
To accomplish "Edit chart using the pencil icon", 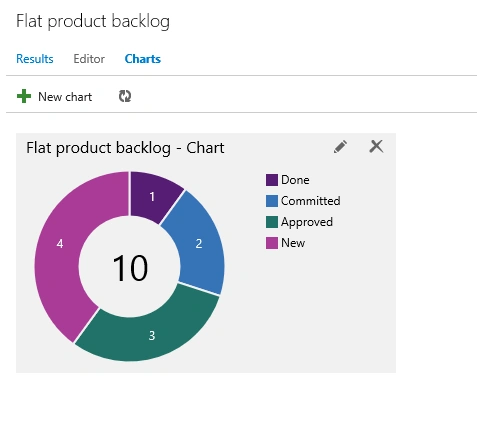I will [340, 147].
